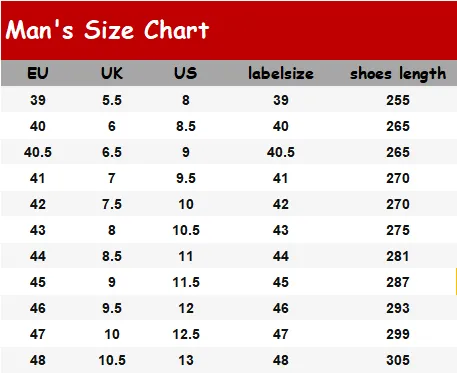Select labelsize 41 cell
Viewport: 457px width, 373px height.
280,178
